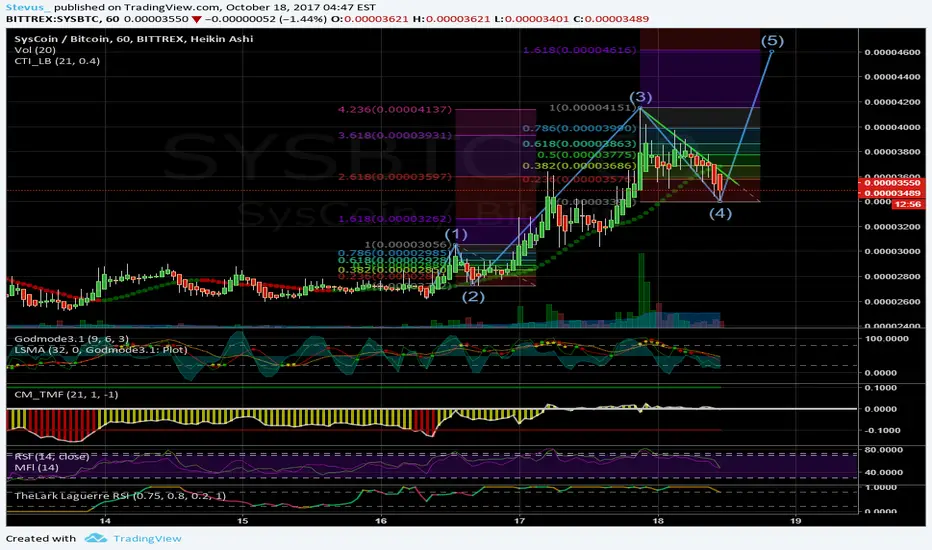Click Fib level 1(0.00004151)
The height and width of the screenshot is (550, 932).
click(x=592, y=108)
